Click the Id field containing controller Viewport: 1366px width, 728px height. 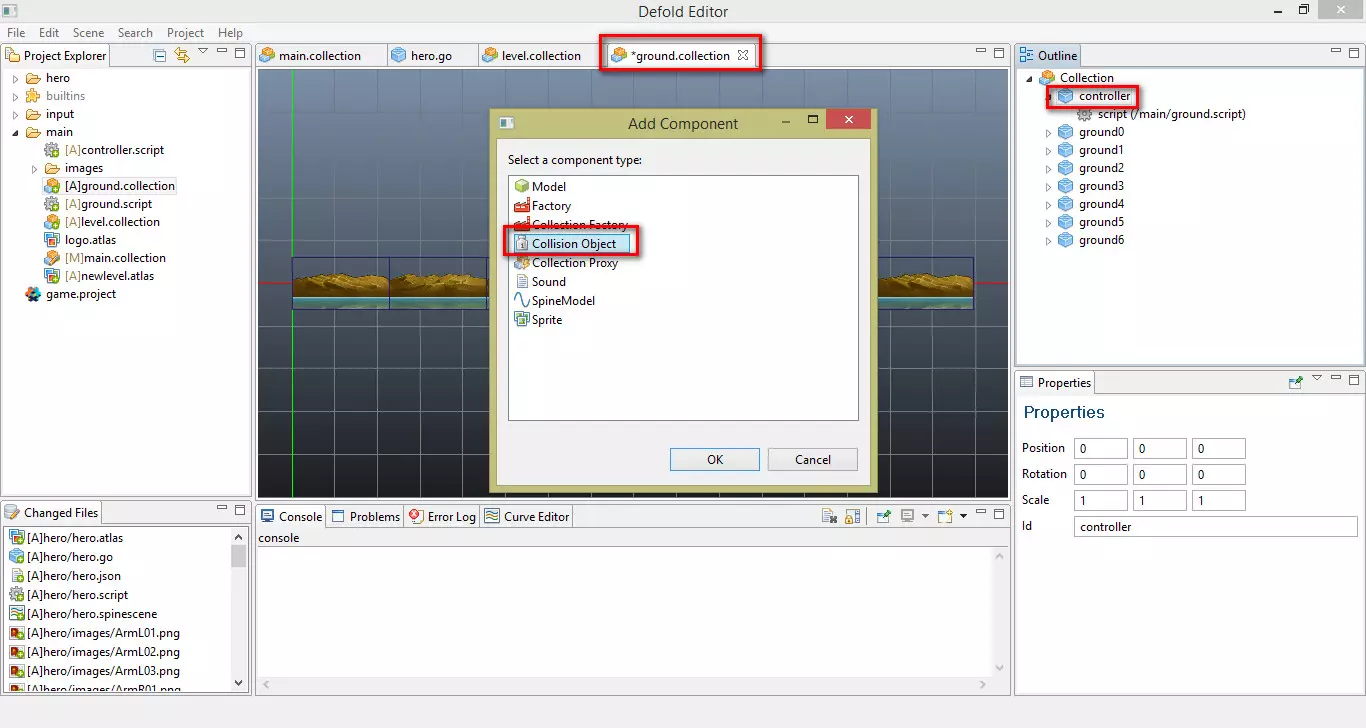1215,527
